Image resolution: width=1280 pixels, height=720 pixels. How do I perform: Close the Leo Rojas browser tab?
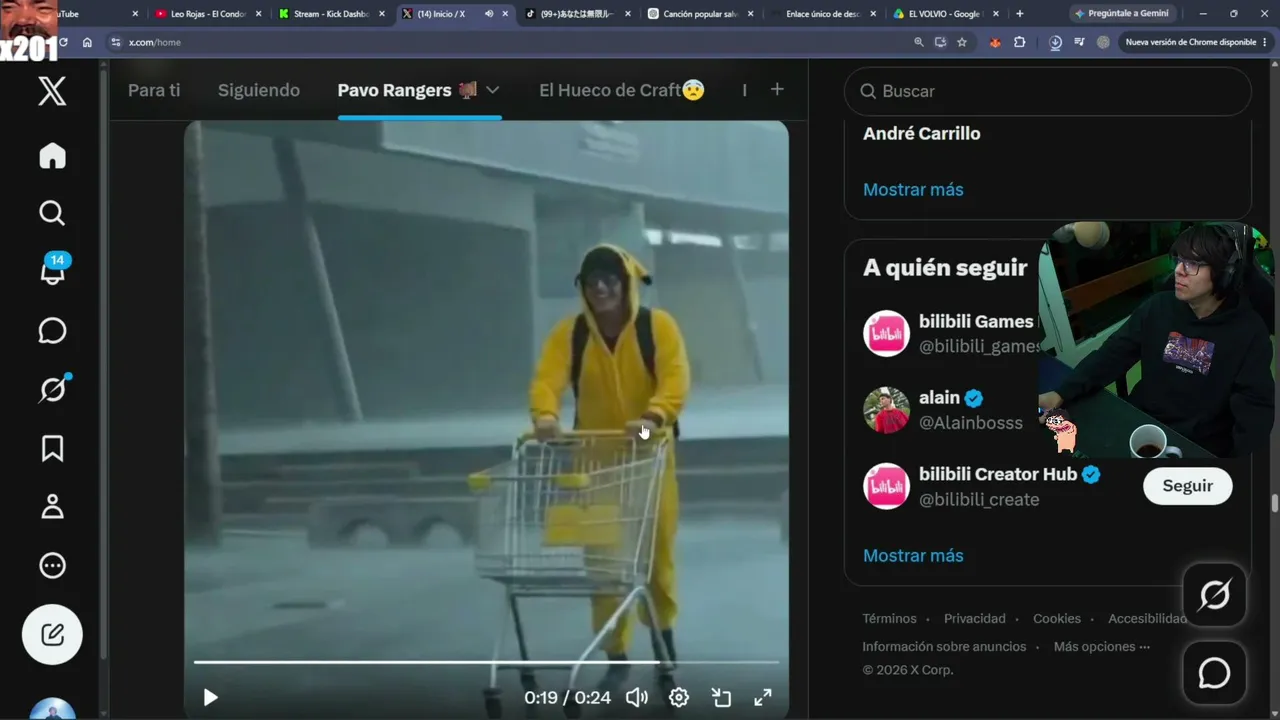258,14
